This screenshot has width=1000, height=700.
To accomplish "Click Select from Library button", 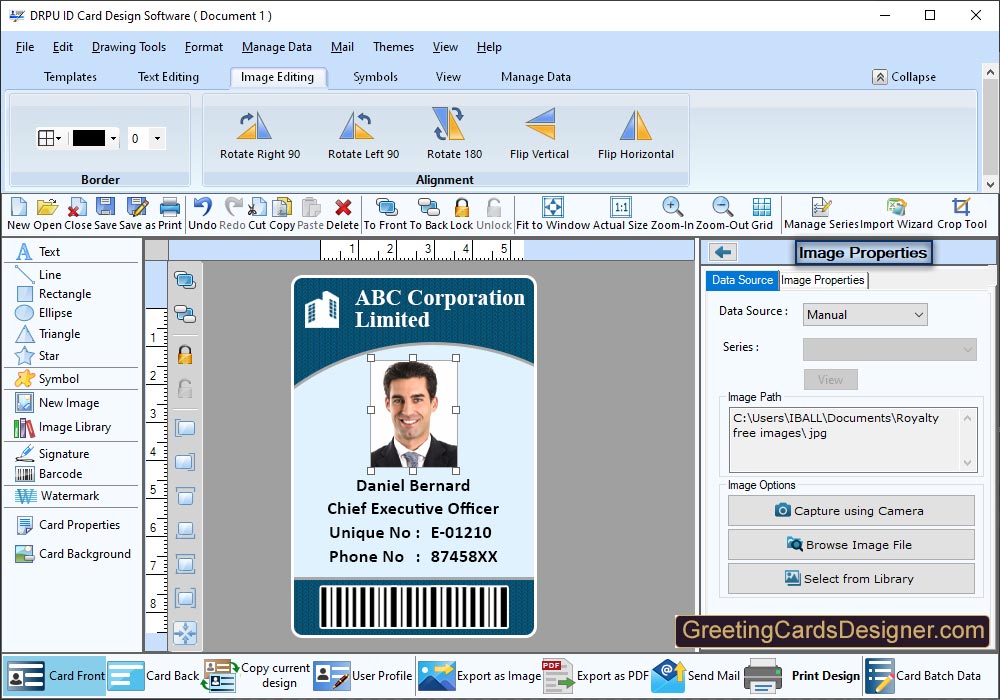I will [x=851, y=579].
